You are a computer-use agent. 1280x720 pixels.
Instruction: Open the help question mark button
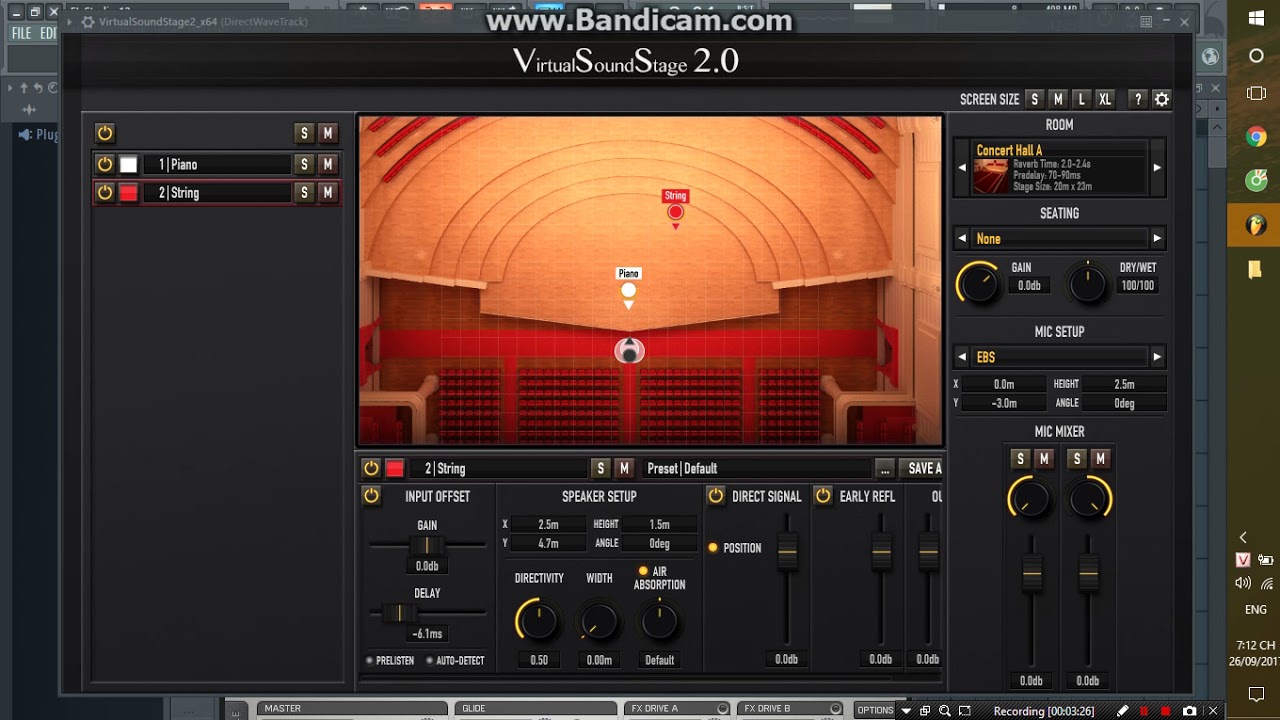[1137, 99]
